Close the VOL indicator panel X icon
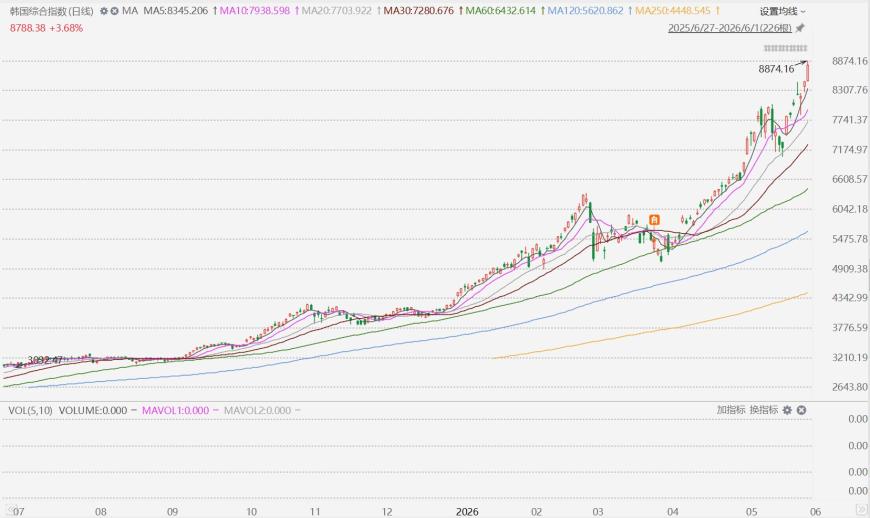 [801, 410]
